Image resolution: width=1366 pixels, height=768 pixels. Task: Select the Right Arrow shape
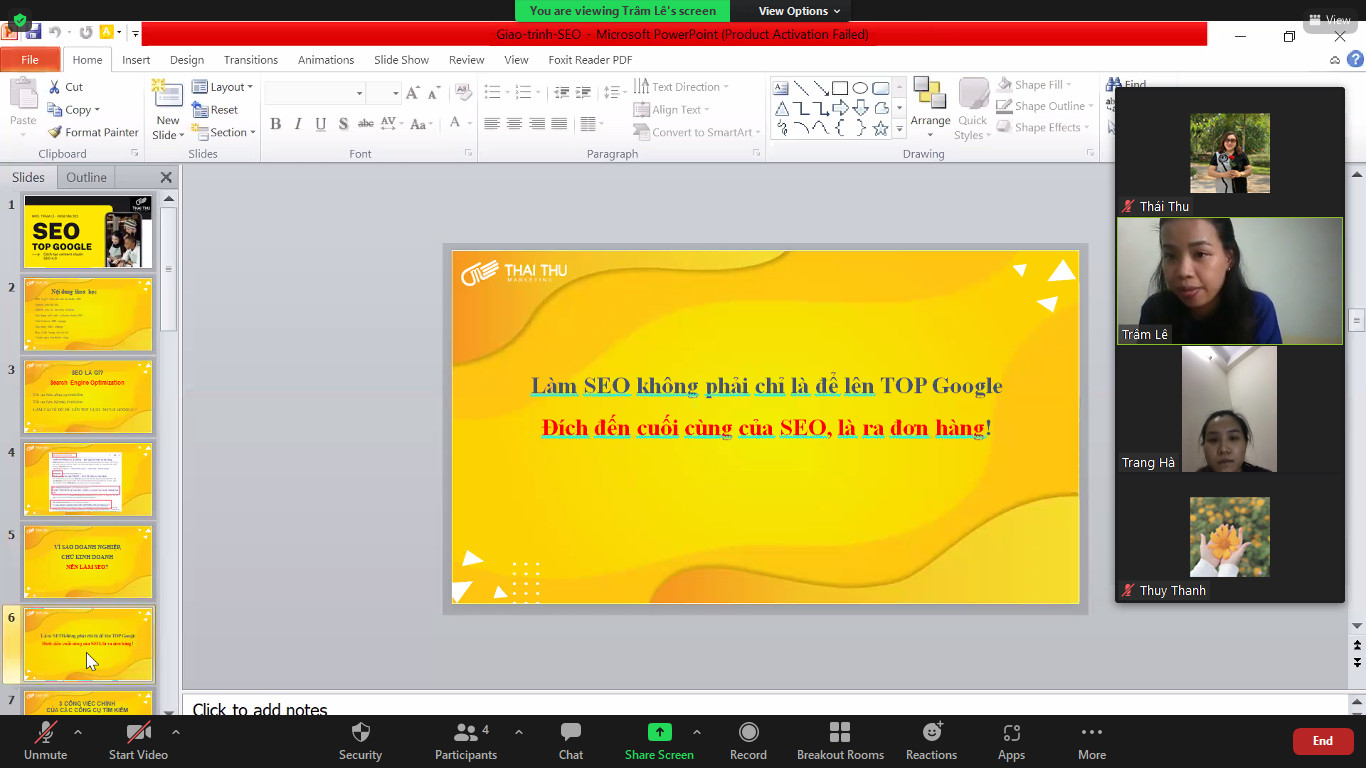point(840,108)
